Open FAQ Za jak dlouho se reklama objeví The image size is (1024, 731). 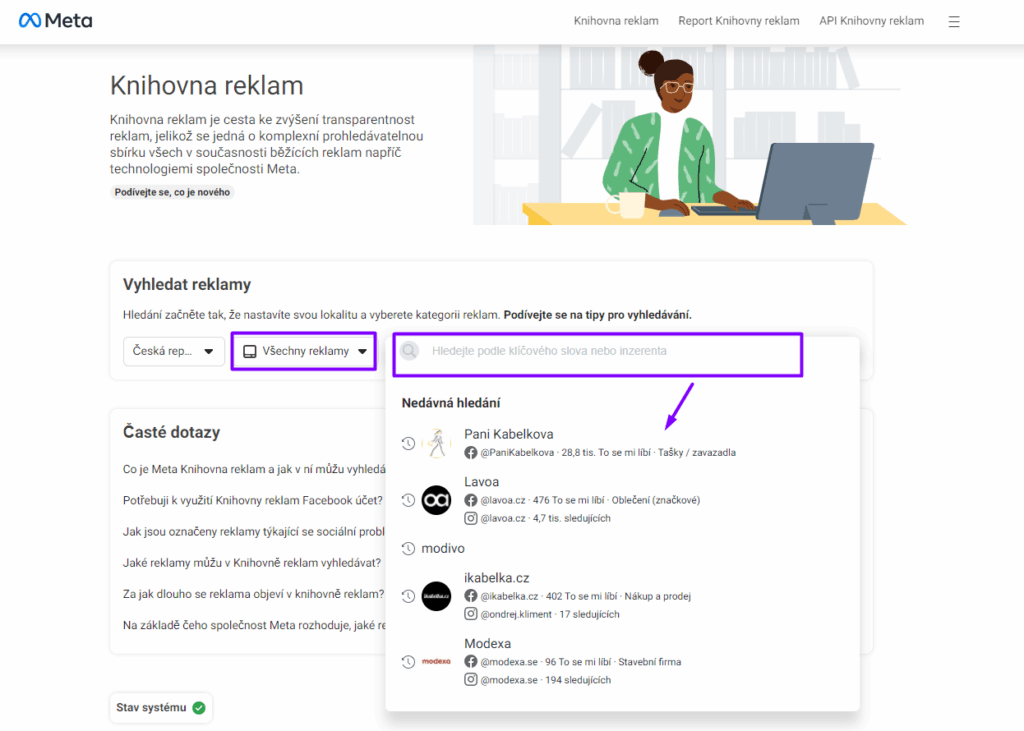(253, 594)
